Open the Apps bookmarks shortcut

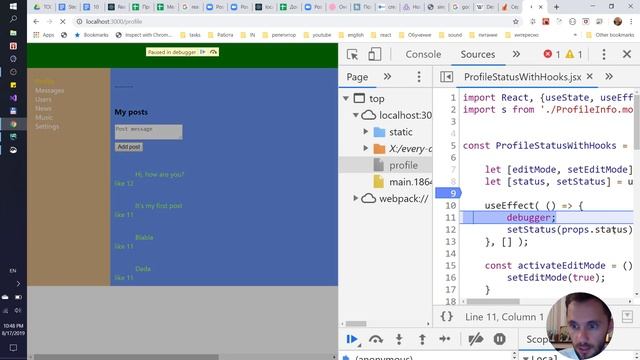tap(44, 35)
